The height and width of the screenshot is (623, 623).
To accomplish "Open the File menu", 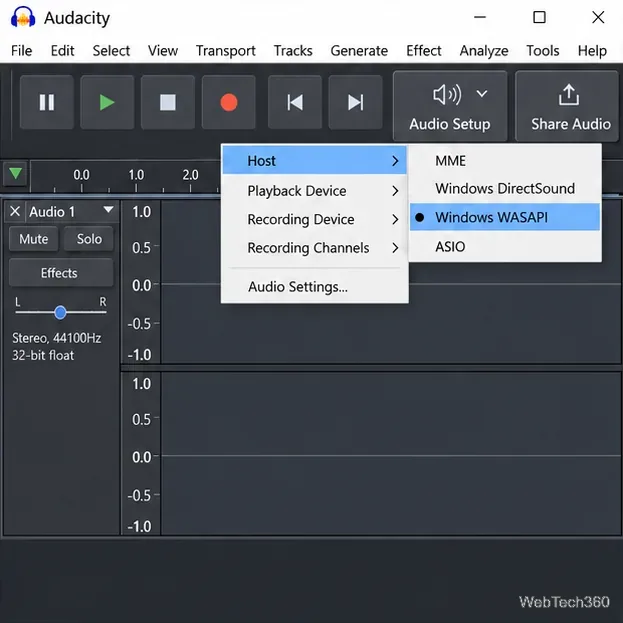I will tap(21, 51).
